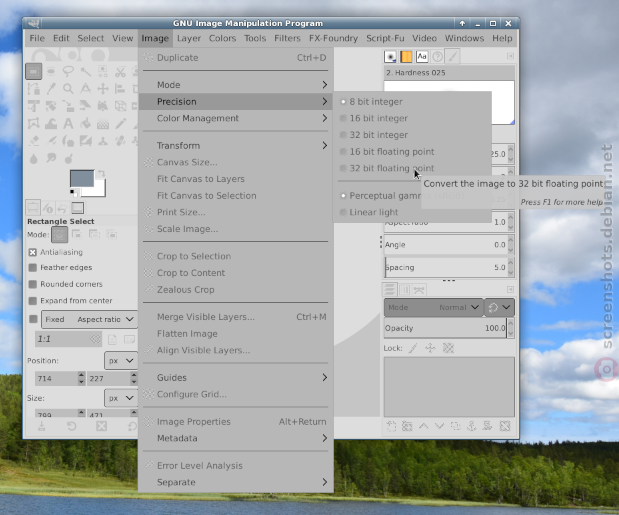This screenshot has height=515, width=619.
Task: Select the Scissors Select tool
Action: [x=120, y=72]
